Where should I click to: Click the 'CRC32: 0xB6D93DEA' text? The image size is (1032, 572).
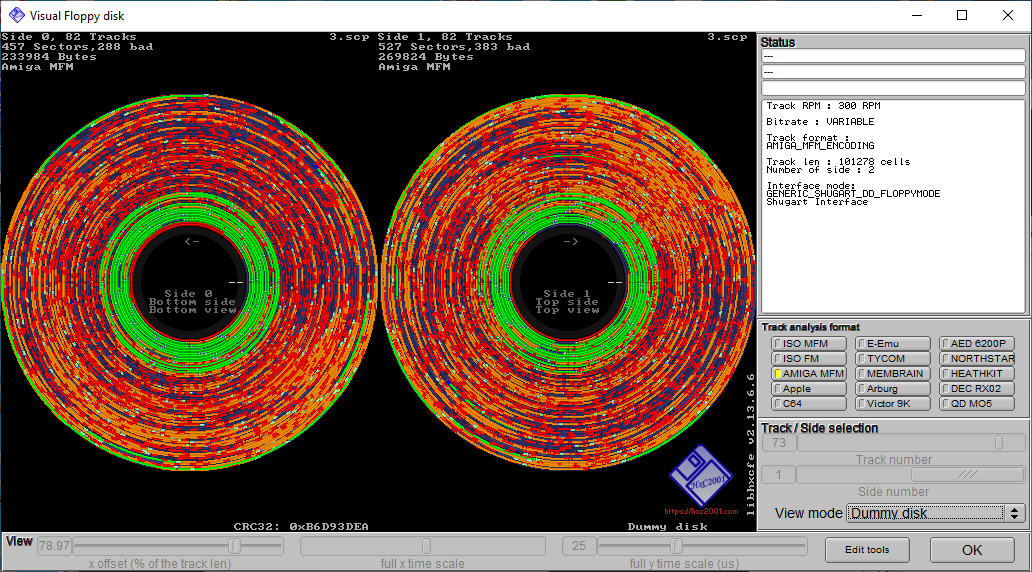[301, 527]
